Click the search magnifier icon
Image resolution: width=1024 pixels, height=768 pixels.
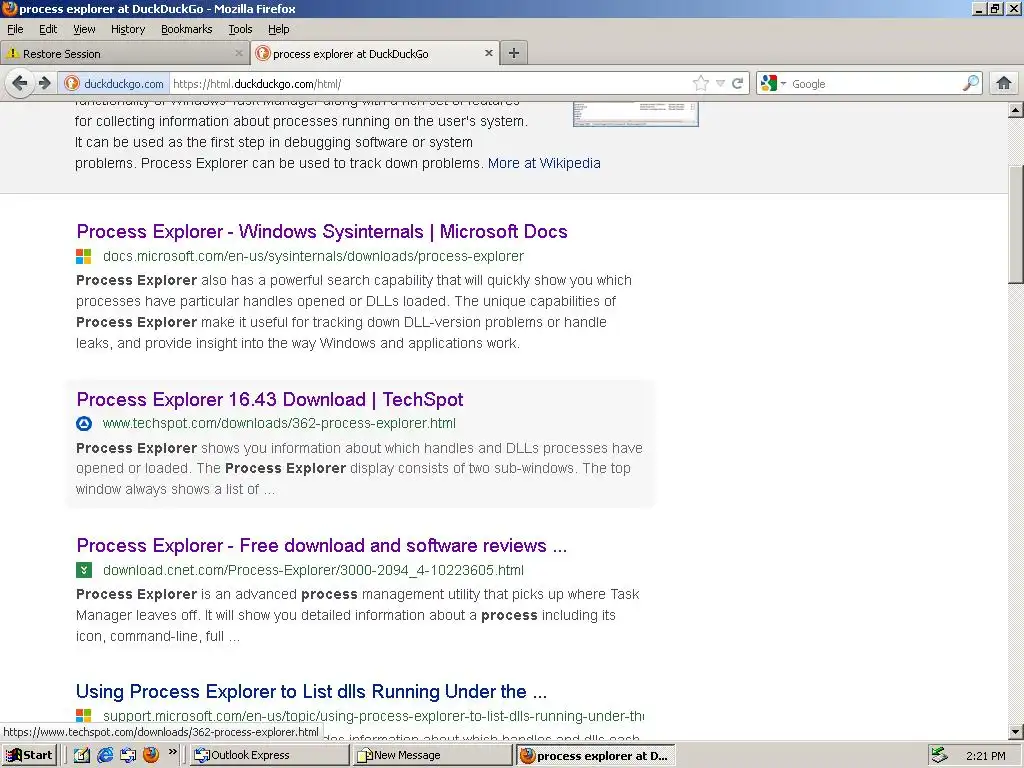[x=971, y=83]
